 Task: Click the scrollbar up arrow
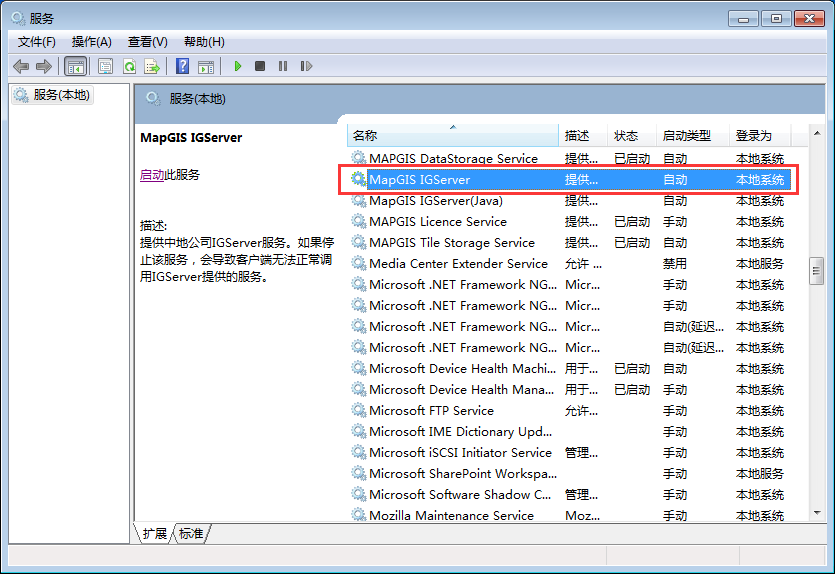pyautogui.click(x=817, y=133)
